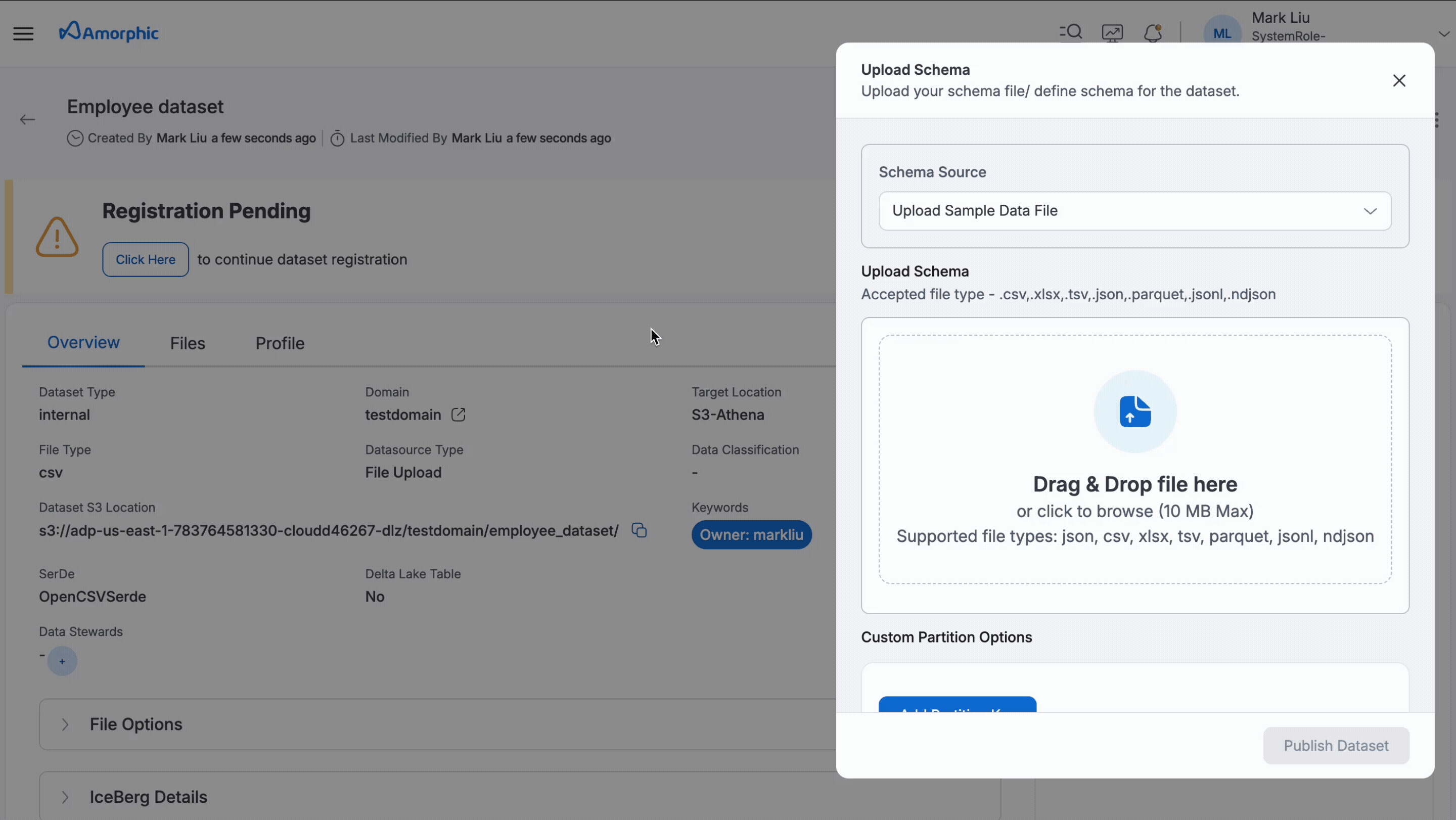Open testdomain via the external link icon
This screenshot has width=1456, height=820.
click(459, 414)
